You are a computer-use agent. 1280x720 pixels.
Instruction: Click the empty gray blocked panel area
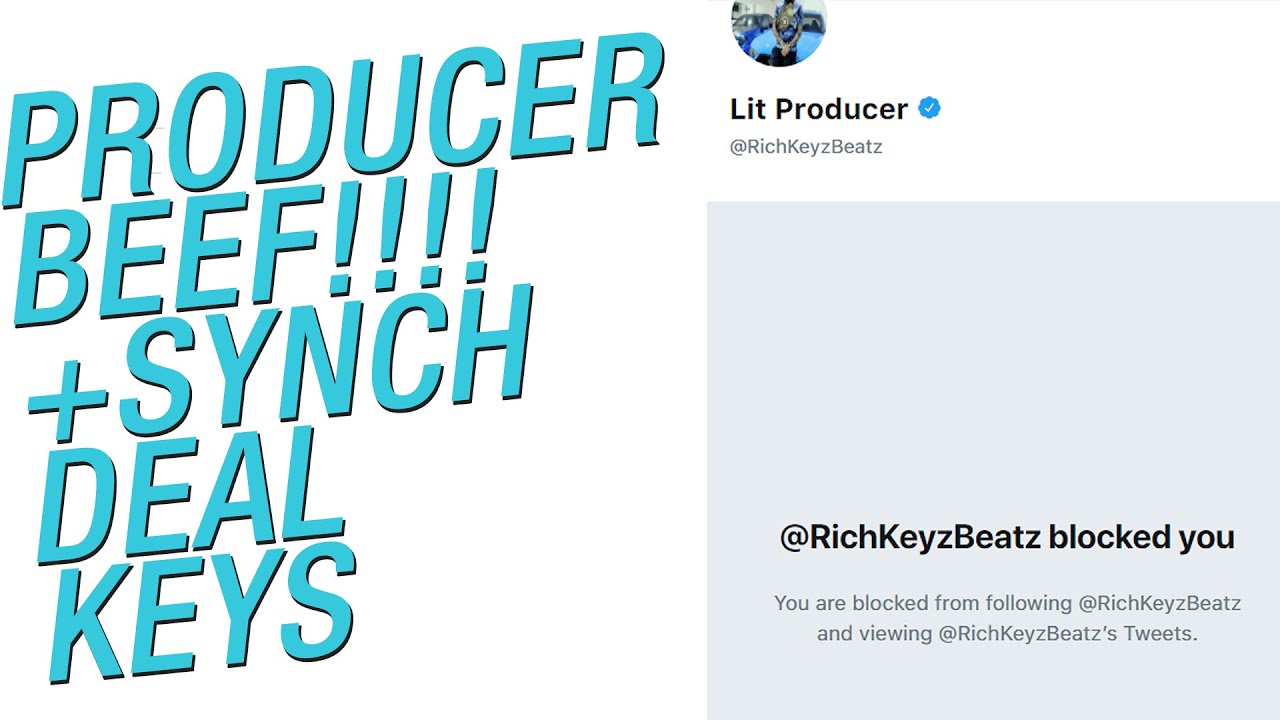[990, 350]
